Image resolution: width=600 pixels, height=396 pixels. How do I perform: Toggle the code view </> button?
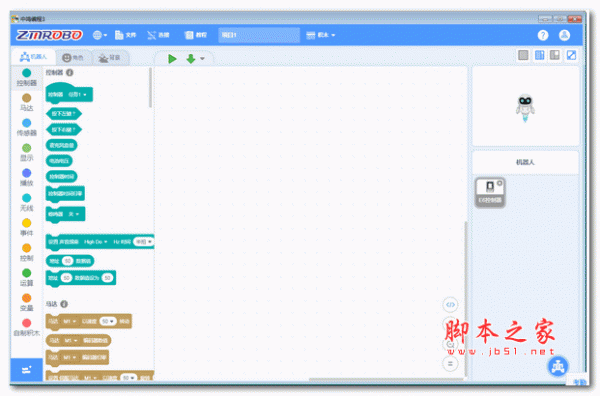tap(450, 305)
